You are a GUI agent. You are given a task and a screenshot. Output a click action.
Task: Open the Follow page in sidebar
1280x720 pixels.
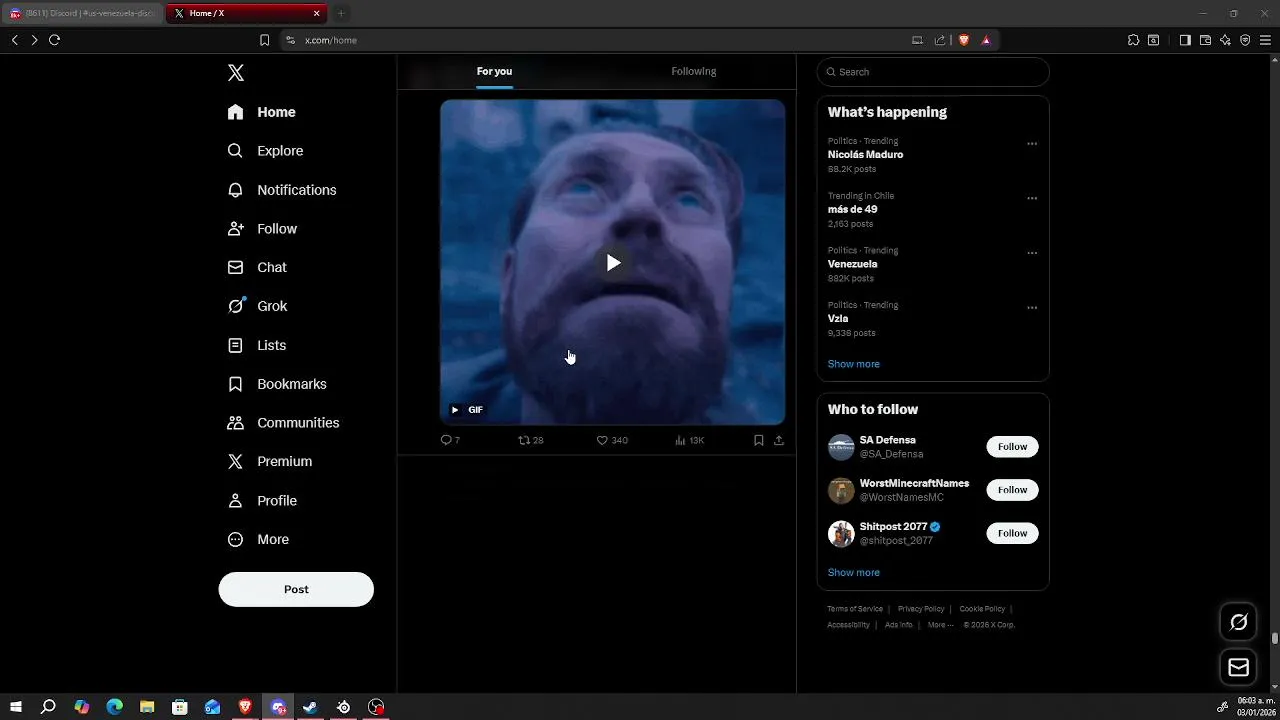[262, 229]
